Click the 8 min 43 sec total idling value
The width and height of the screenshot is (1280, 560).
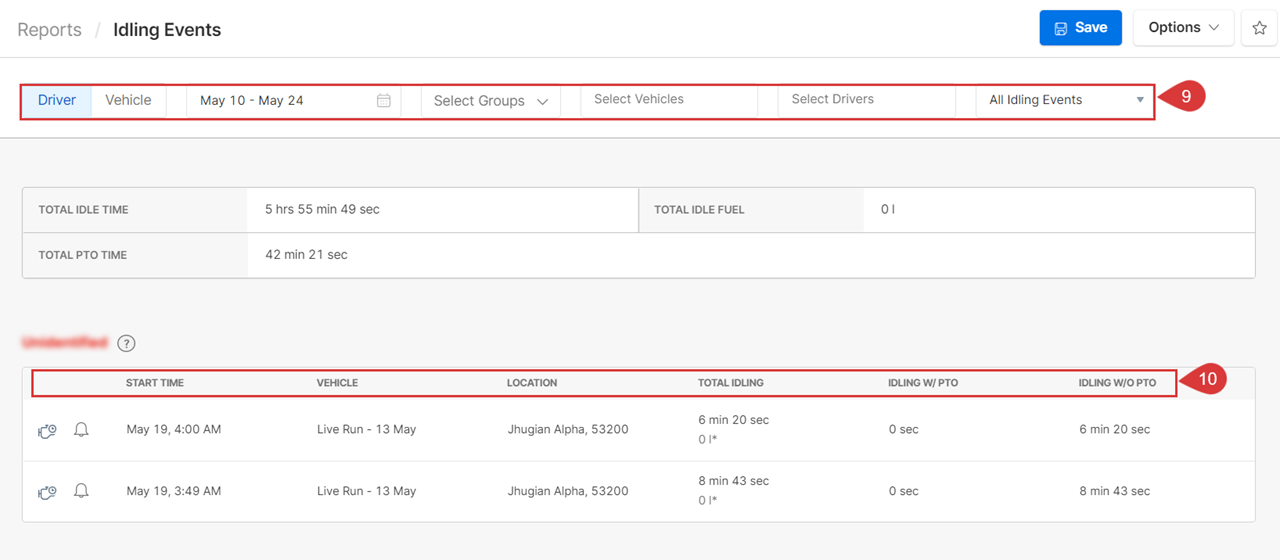[733, 481]
